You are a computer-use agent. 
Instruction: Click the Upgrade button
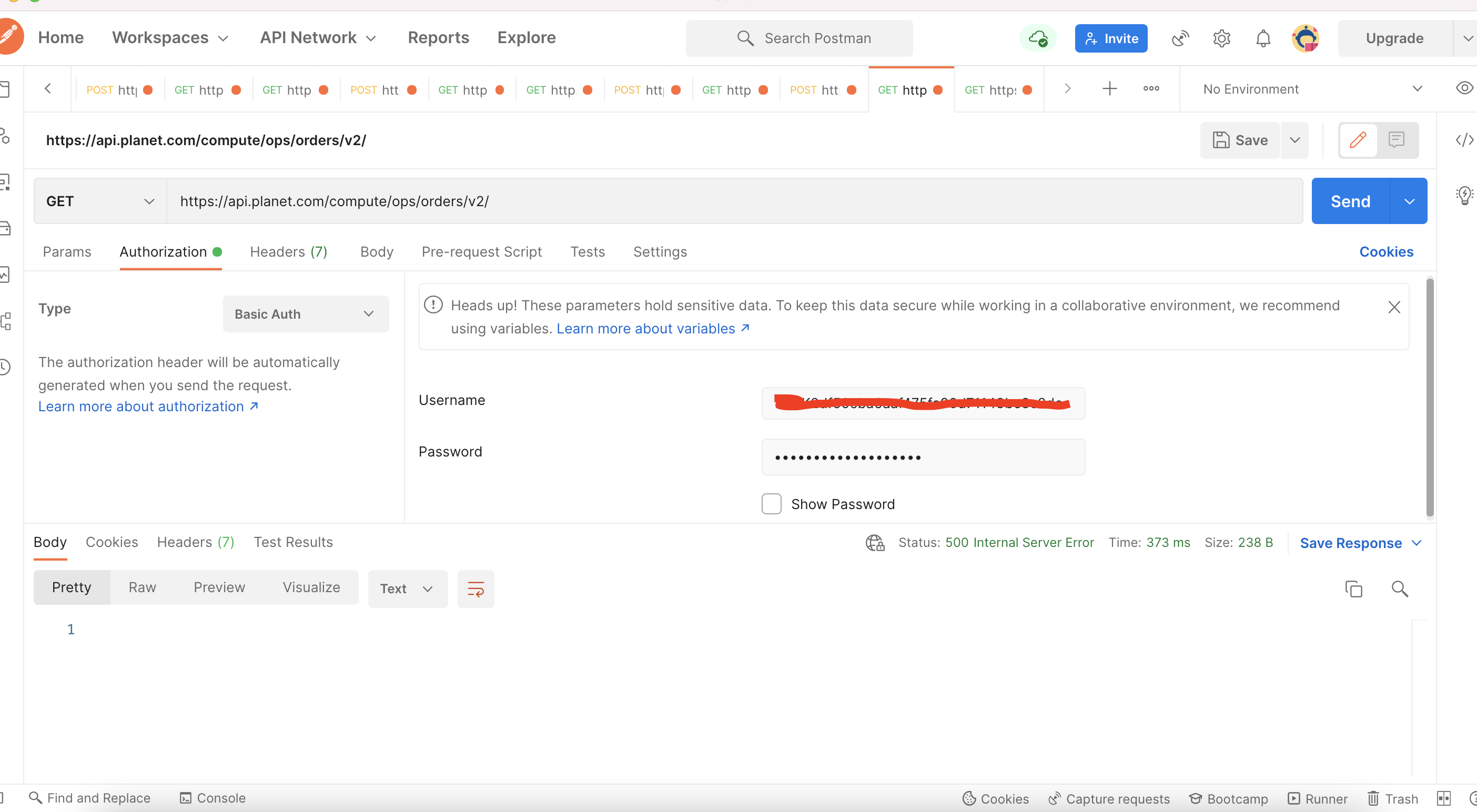1394,38
